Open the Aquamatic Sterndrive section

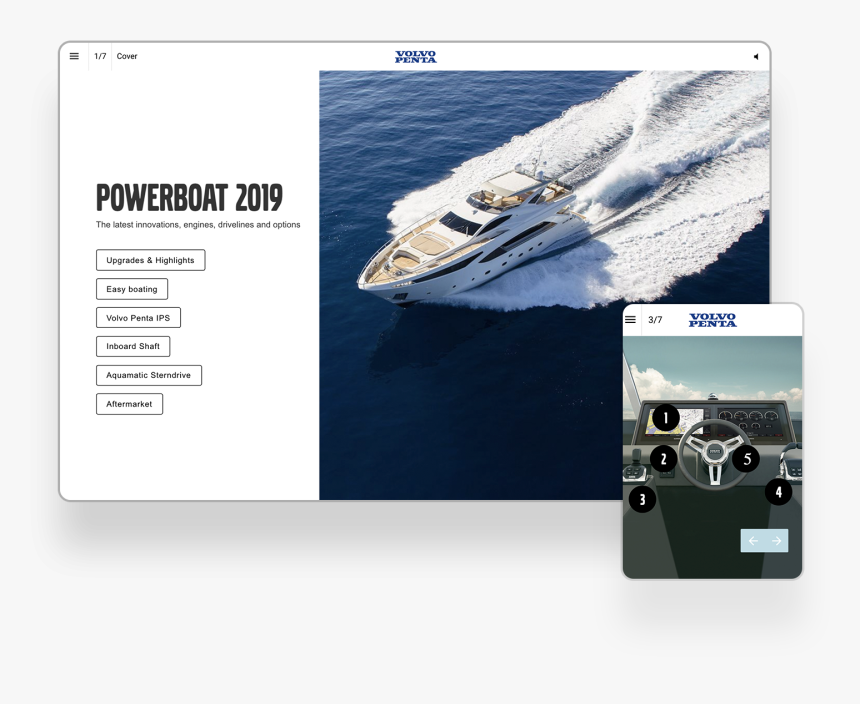pyautogui.click(x=149, y=375)
